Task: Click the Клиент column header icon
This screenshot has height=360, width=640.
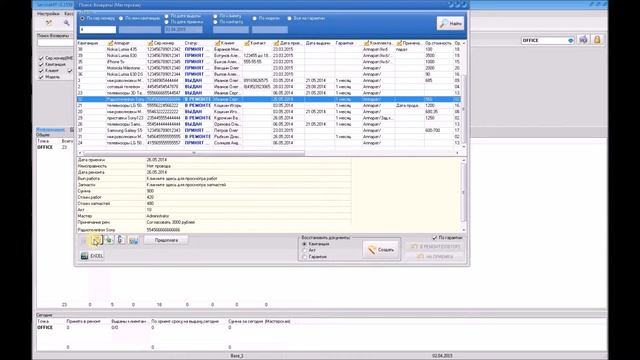Action: pyautogui.click(x=217, y=43)
